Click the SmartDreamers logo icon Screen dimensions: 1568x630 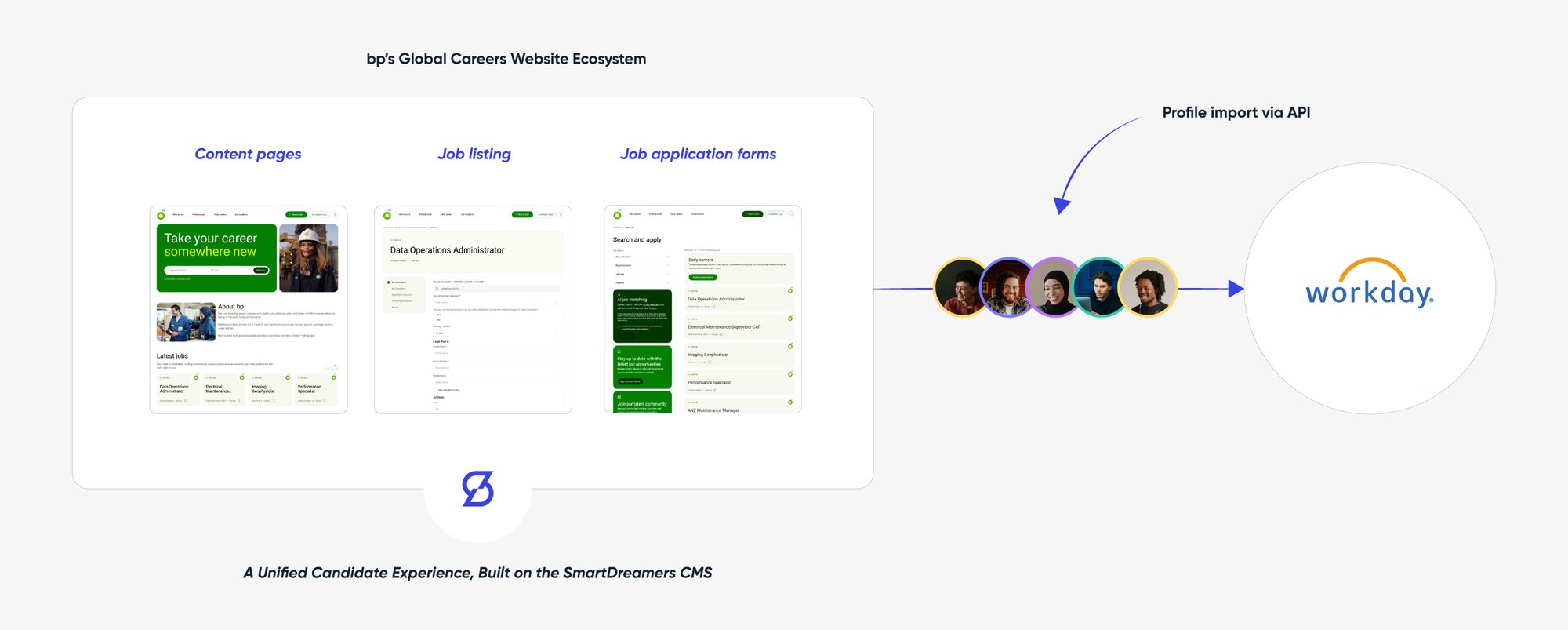[x=477, y=489]
